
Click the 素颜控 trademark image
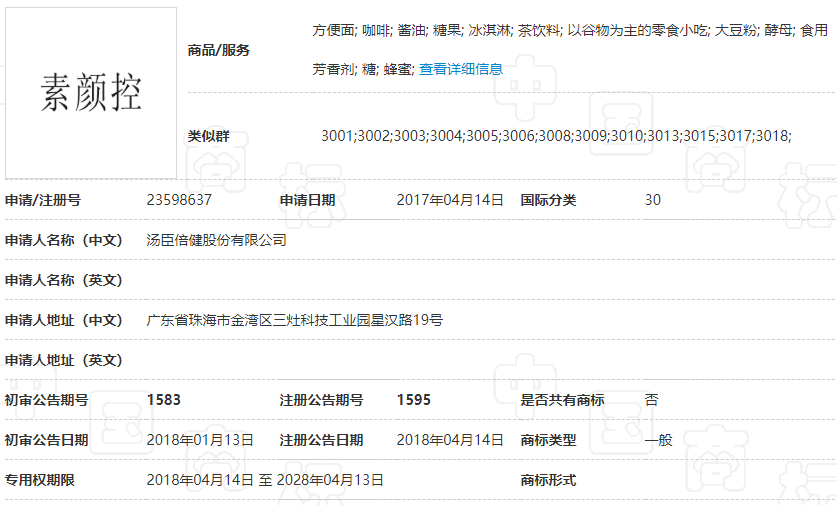tap(91, 93)
